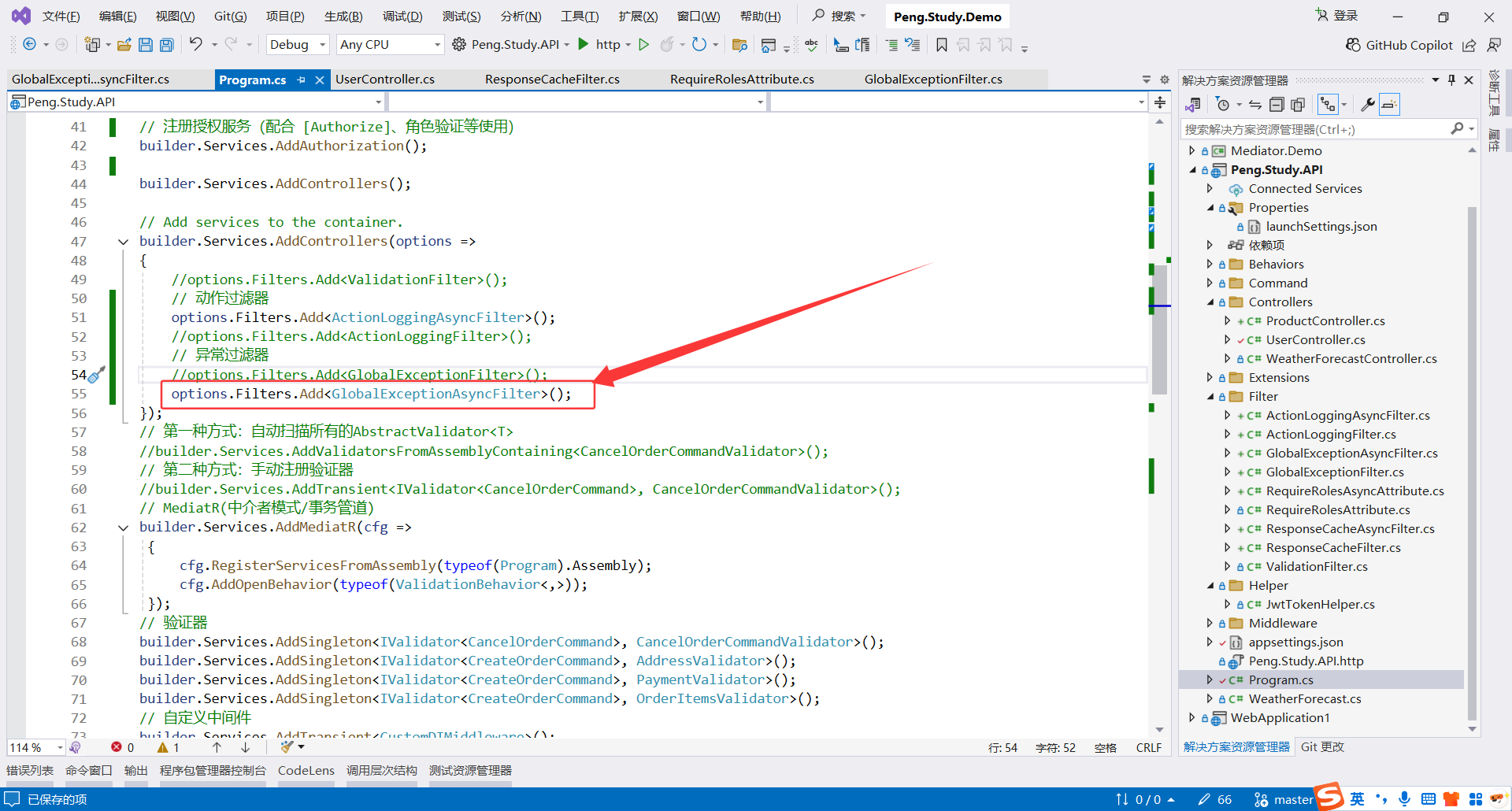The image size is (1512, 811).
Task: Open Properties wrench icon in Solution Explorer
Action: tap(1368, 104)
